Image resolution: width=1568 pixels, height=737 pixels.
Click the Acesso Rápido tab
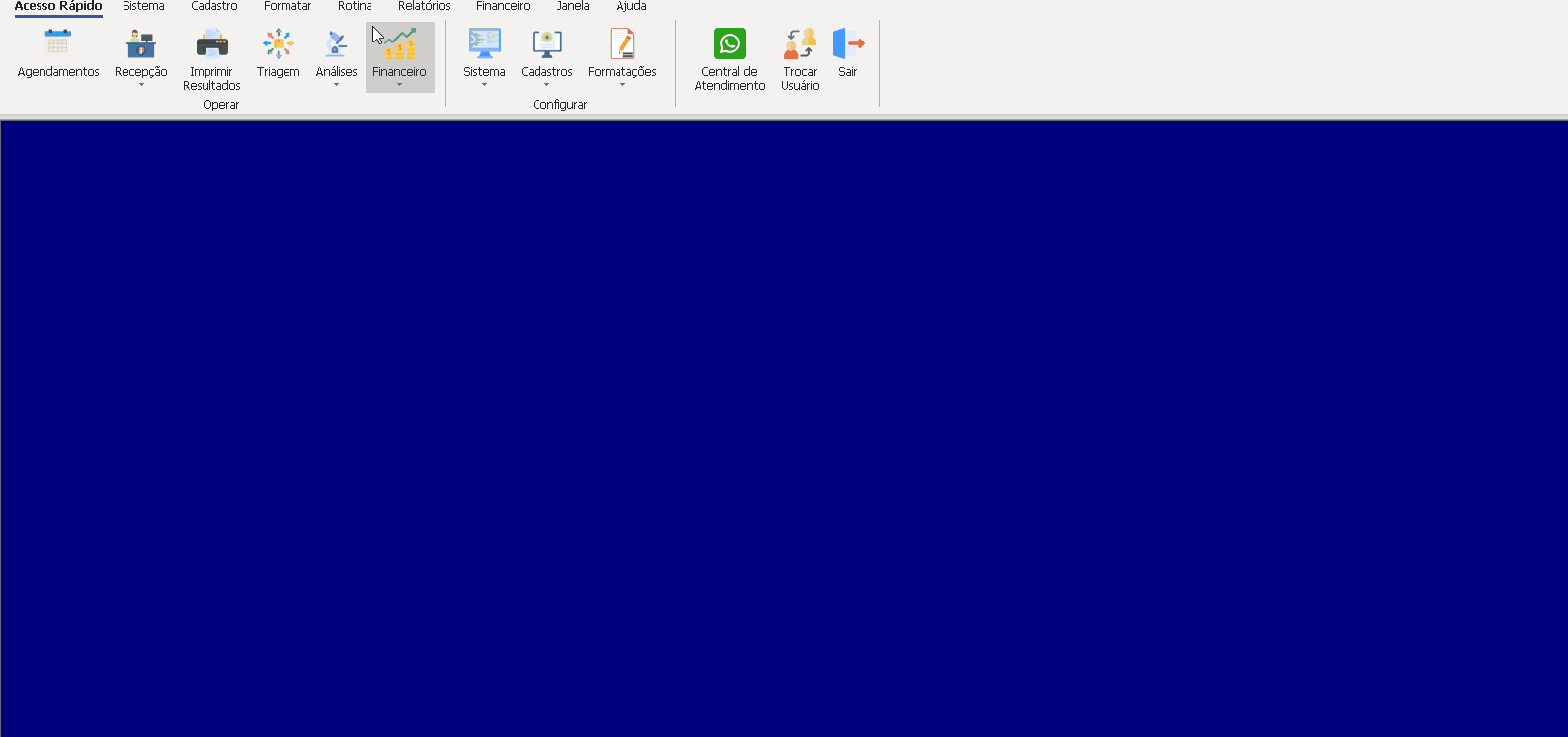coord(58,6)
